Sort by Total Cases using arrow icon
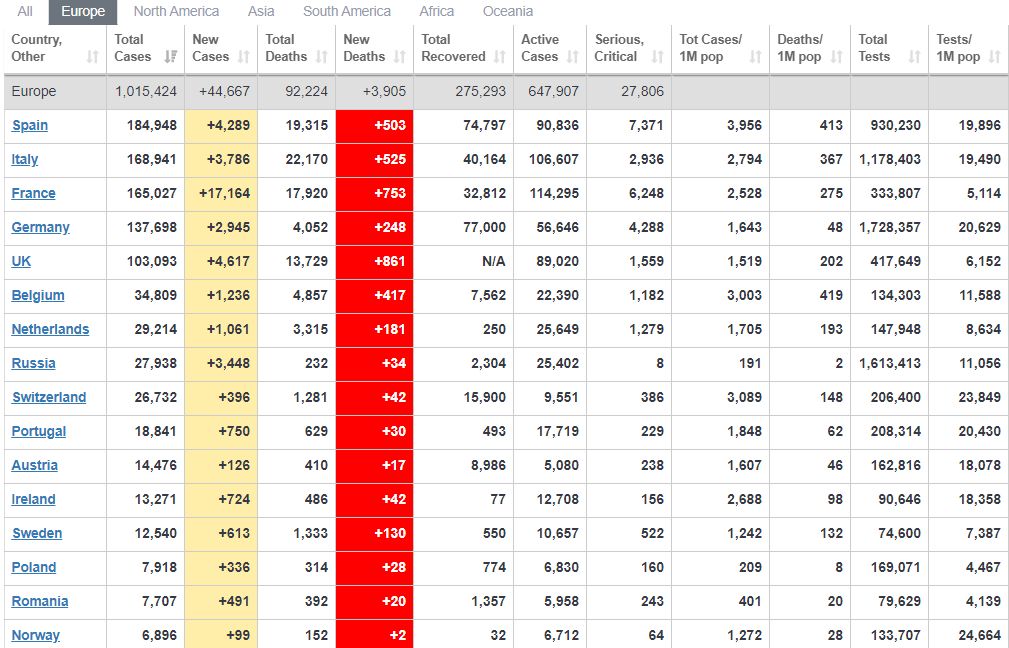This screenshot has width=1009, height=648. (x=171, y=57)
